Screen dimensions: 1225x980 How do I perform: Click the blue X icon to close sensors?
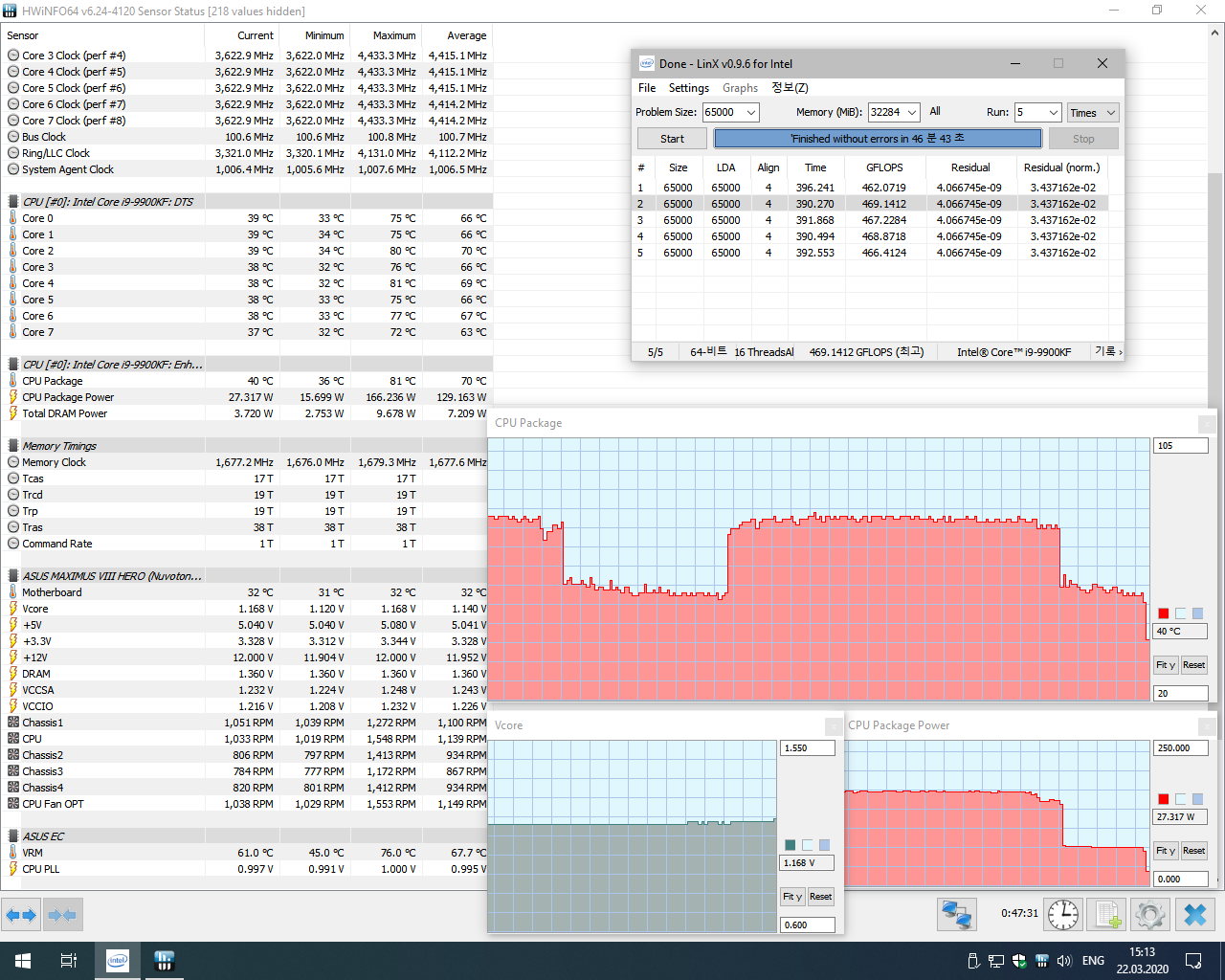click(1195, 915)
